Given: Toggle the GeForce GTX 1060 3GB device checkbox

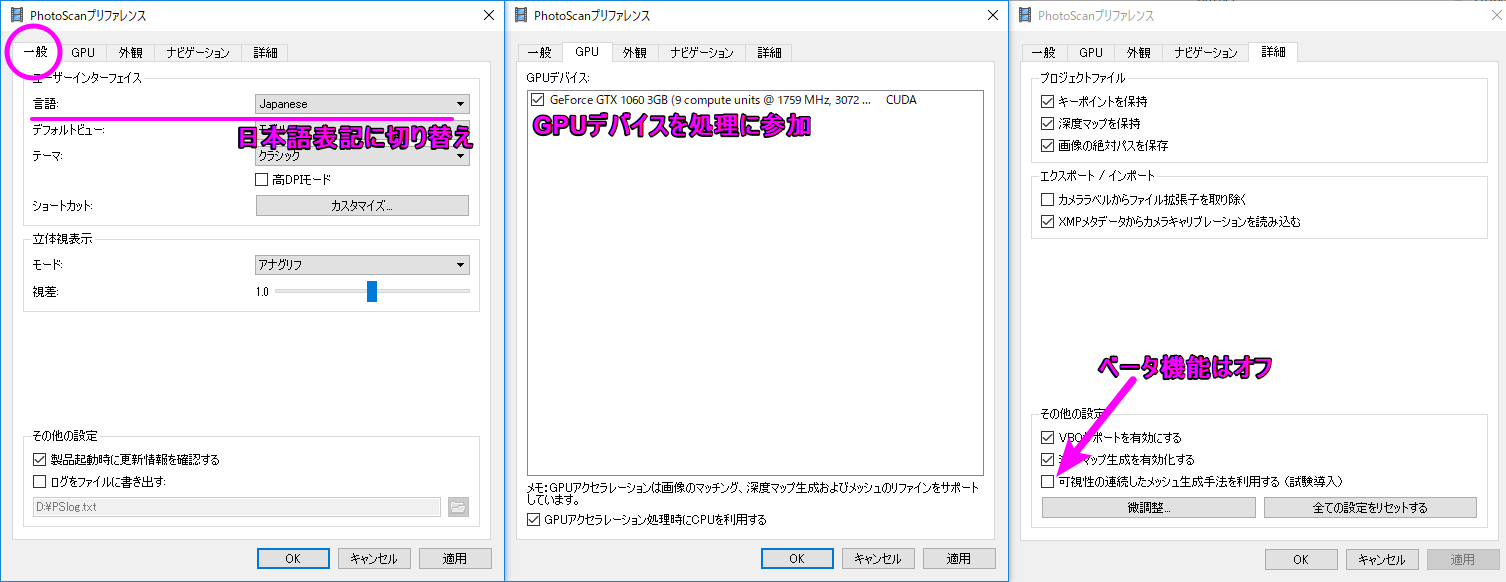Looking at the screenshot, I should point(539,100).
